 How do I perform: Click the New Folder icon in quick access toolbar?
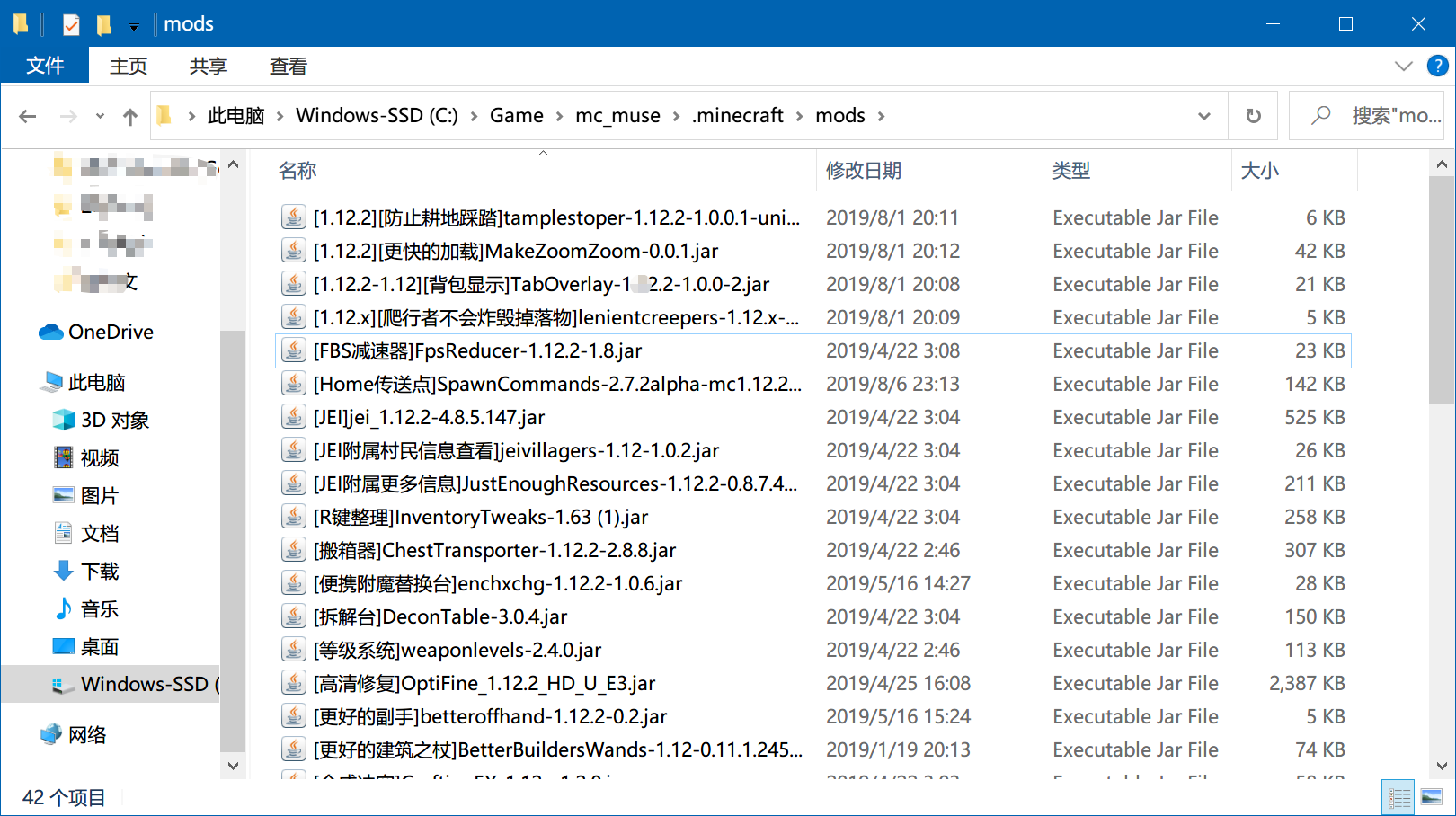click(102, 24)
